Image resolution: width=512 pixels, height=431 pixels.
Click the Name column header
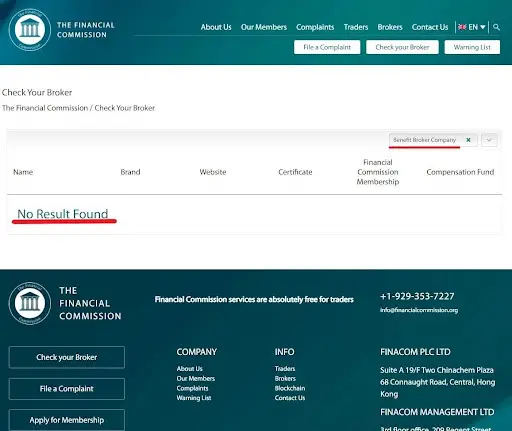click(x=23, y=172)
